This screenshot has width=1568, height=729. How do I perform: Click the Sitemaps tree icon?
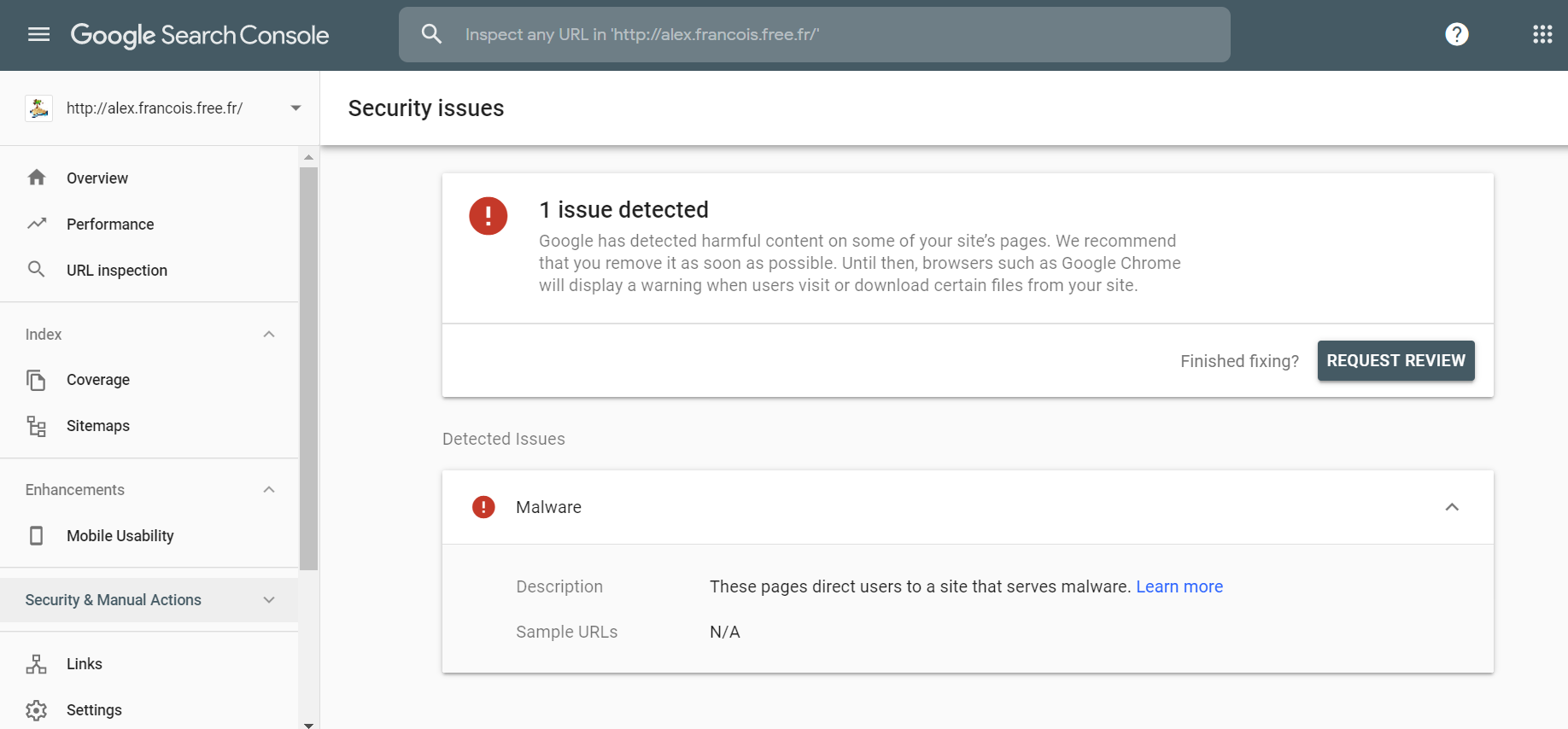coord(36,426)
